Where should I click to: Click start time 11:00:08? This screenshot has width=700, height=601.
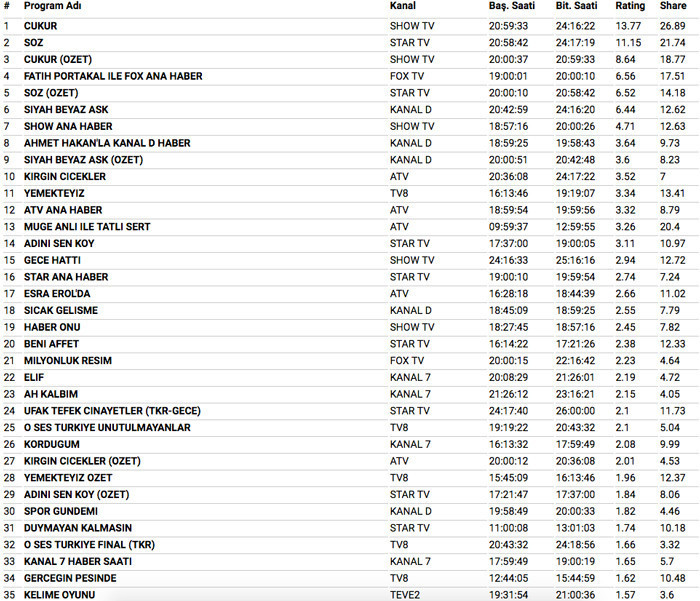pyautogui.click(x=508, y=528)
